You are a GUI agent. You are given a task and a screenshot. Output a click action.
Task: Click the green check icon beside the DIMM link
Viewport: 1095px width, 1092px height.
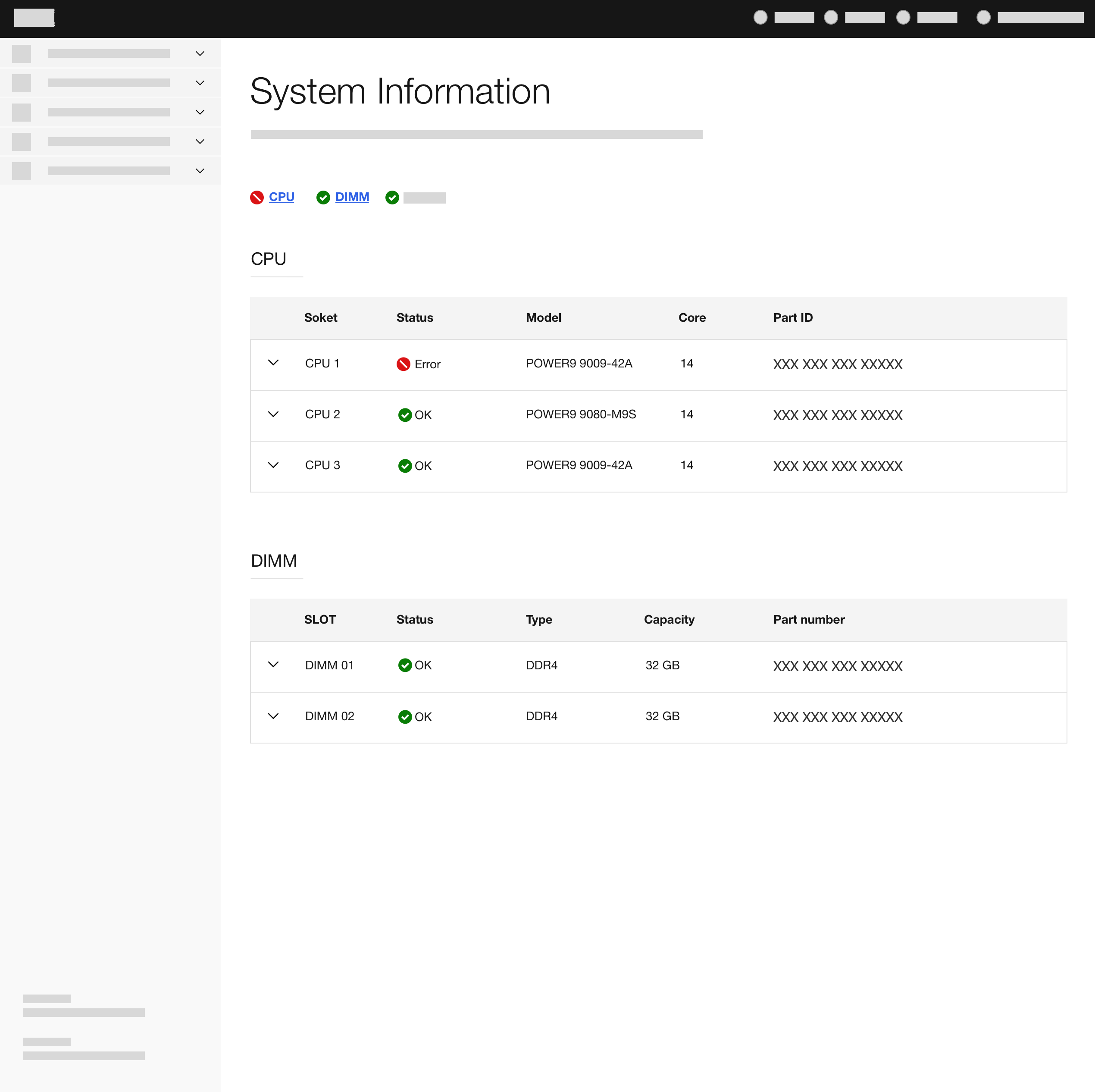coord(323,197)
